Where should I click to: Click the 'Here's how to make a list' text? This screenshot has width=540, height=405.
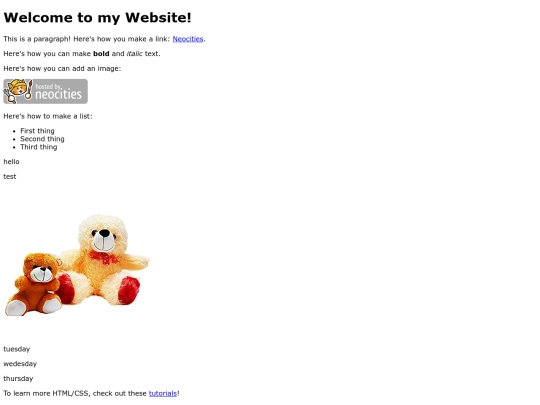click(48, 116)
